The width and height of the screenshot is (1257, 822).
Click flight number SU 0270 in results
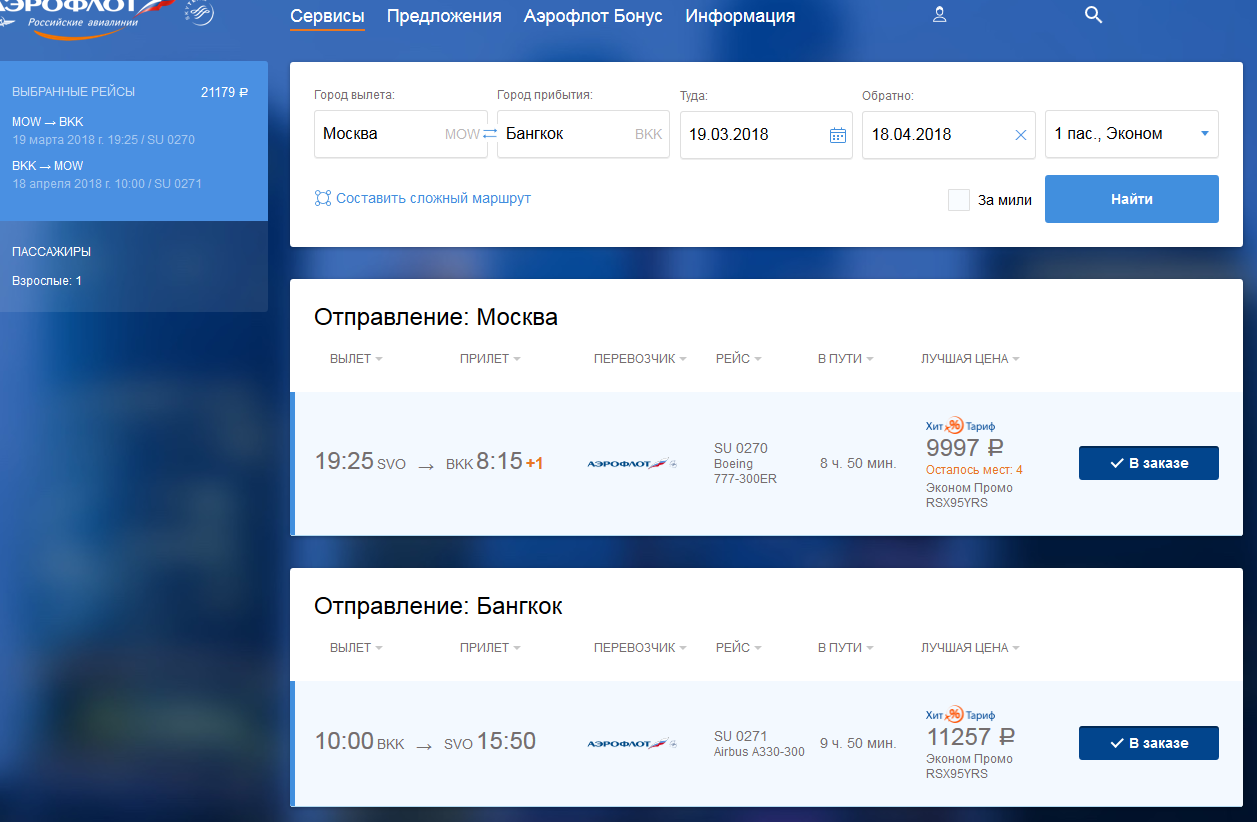741,448
